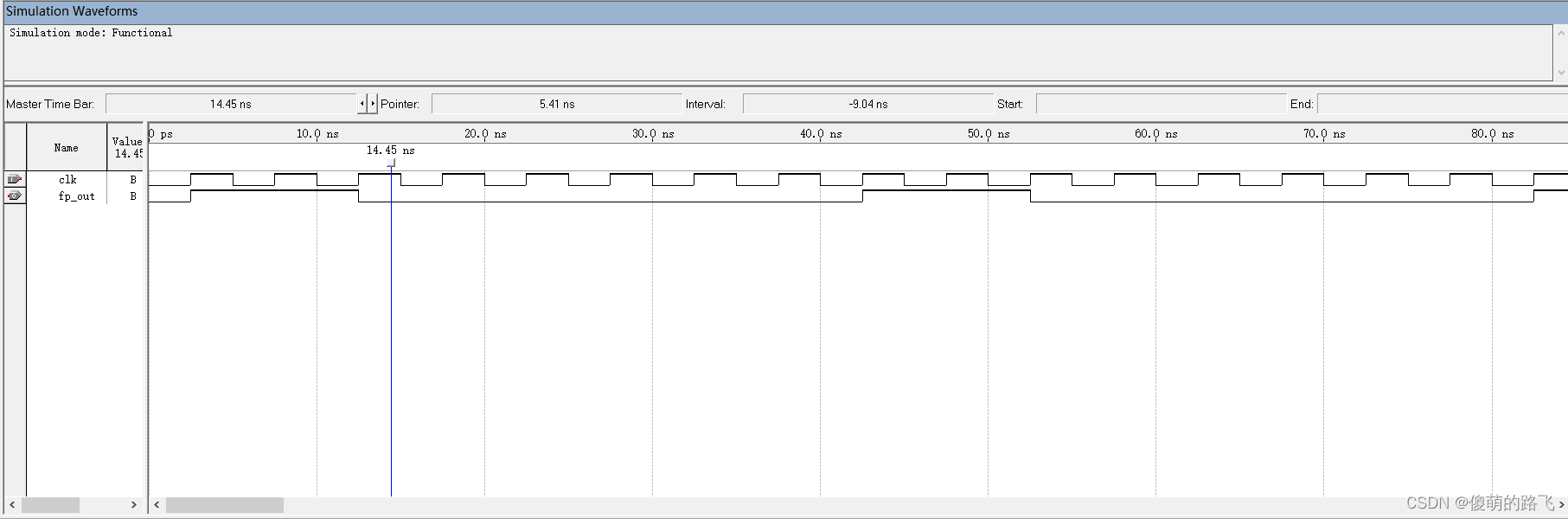Click the 50.0 ns ruler label
Viewport: 1568px width, 519px height.
(989, 134)
